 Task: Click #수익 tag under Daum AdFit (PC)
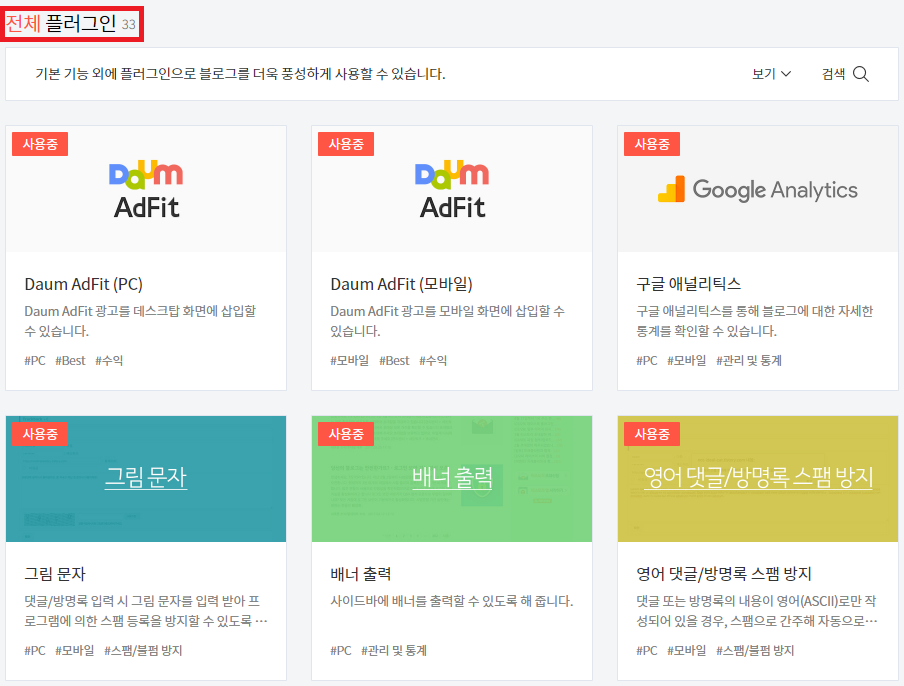coord(109,361)
